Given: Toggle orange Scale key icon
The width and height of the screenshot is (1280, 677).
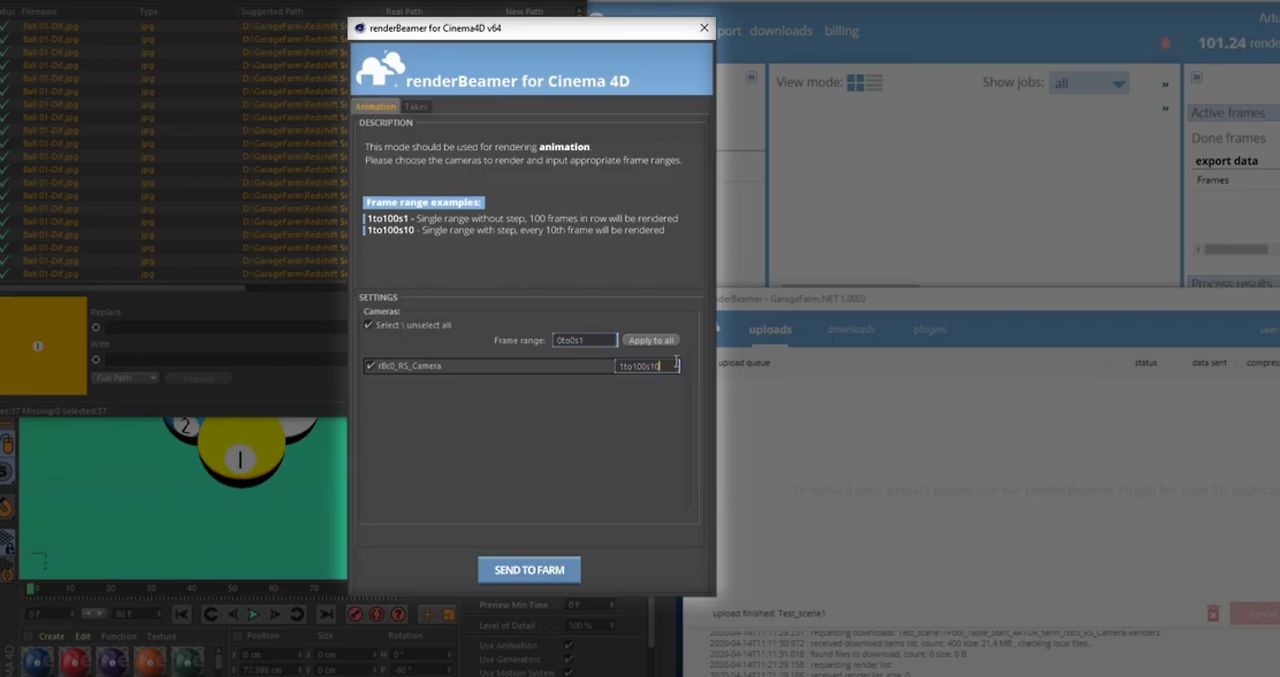Looking at the screenshot, I should point(448,614).
